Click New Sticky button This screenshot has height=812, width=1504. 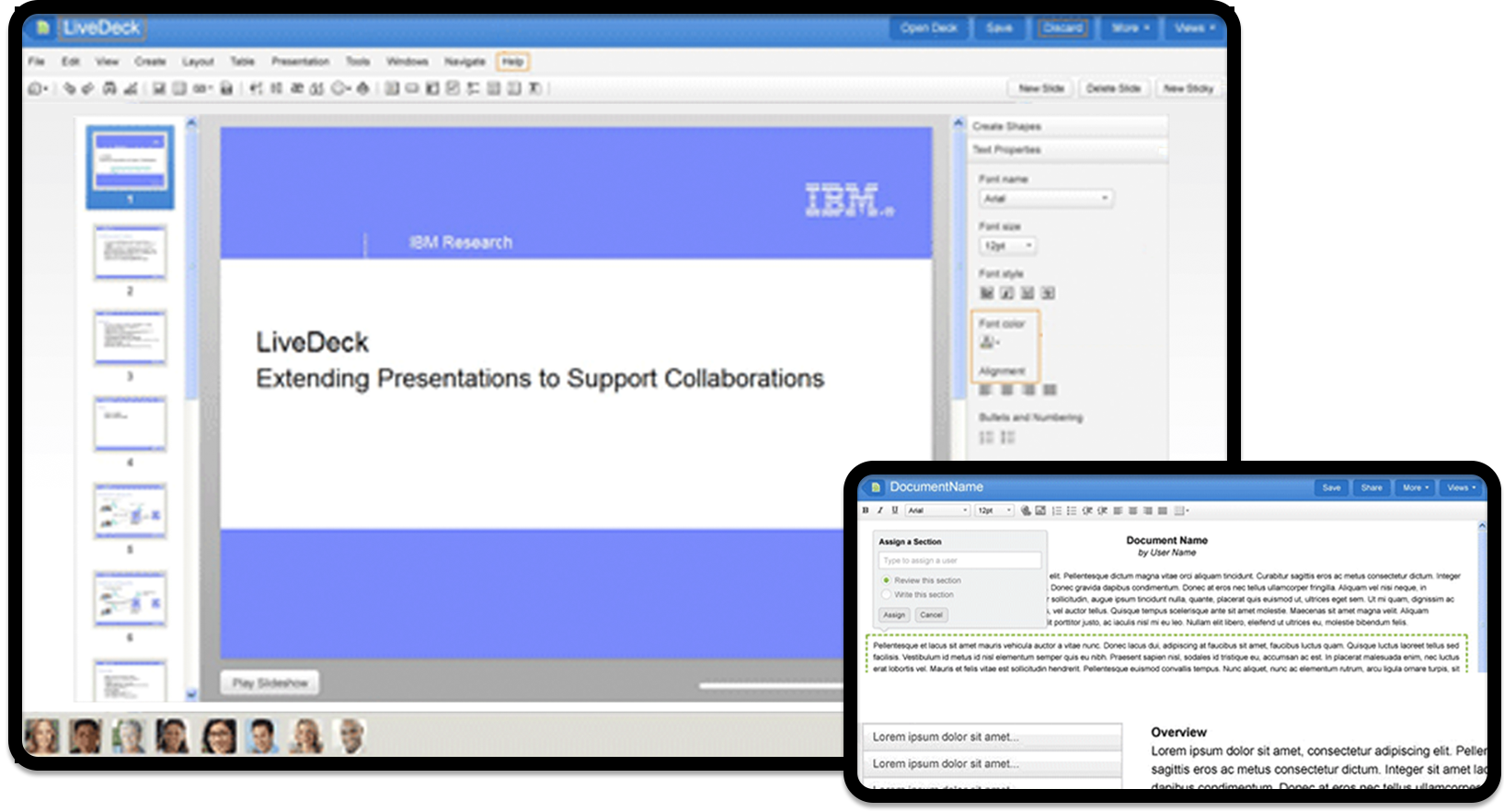click(1188, 88)
